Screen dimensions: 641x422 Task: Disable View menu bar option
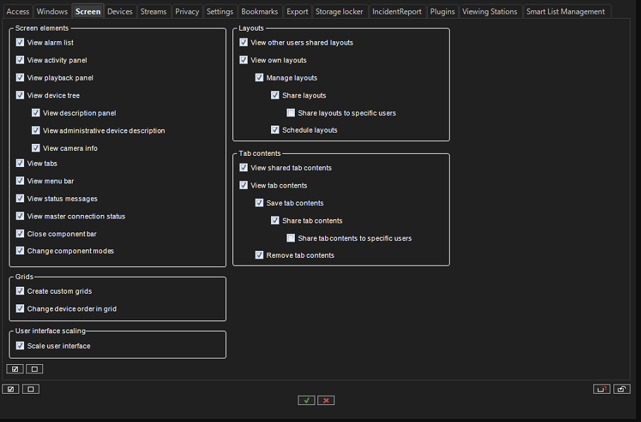click(20, 180)
